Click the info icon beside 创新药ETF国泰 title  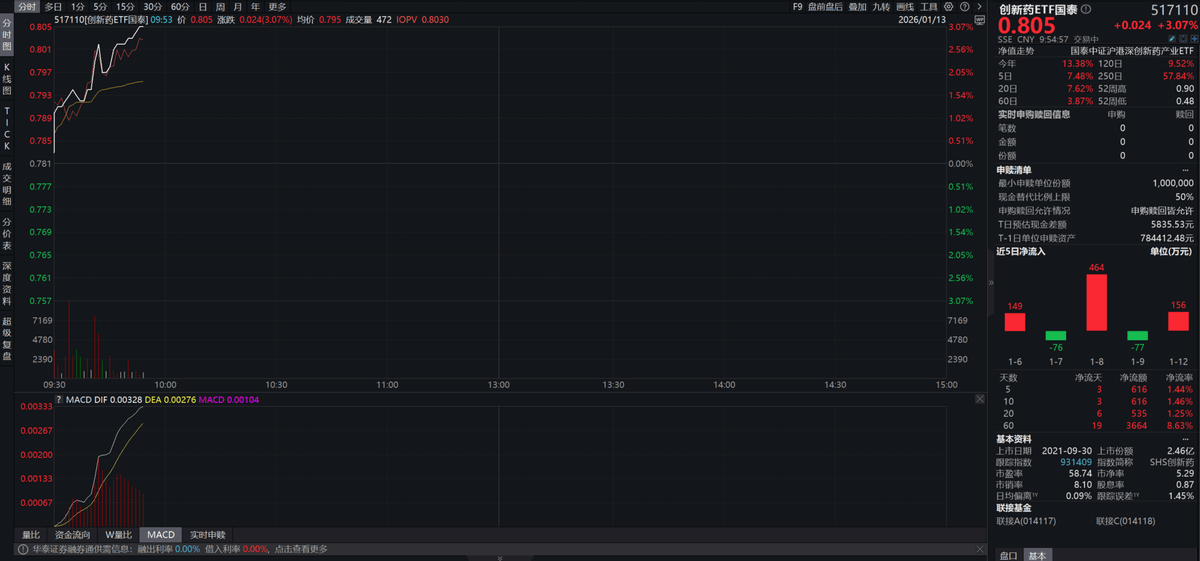[x=1087, y=9]
